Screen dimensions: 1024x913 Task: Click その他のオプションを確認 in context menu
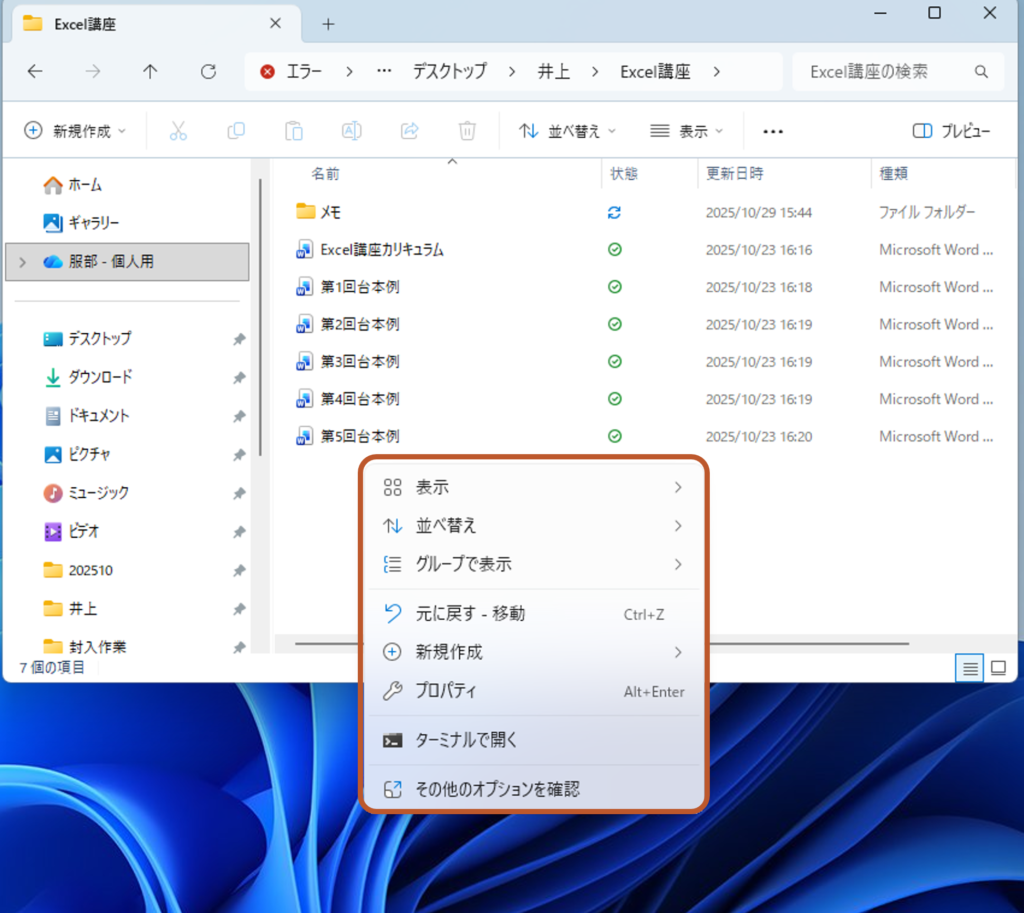pos(497,789)
